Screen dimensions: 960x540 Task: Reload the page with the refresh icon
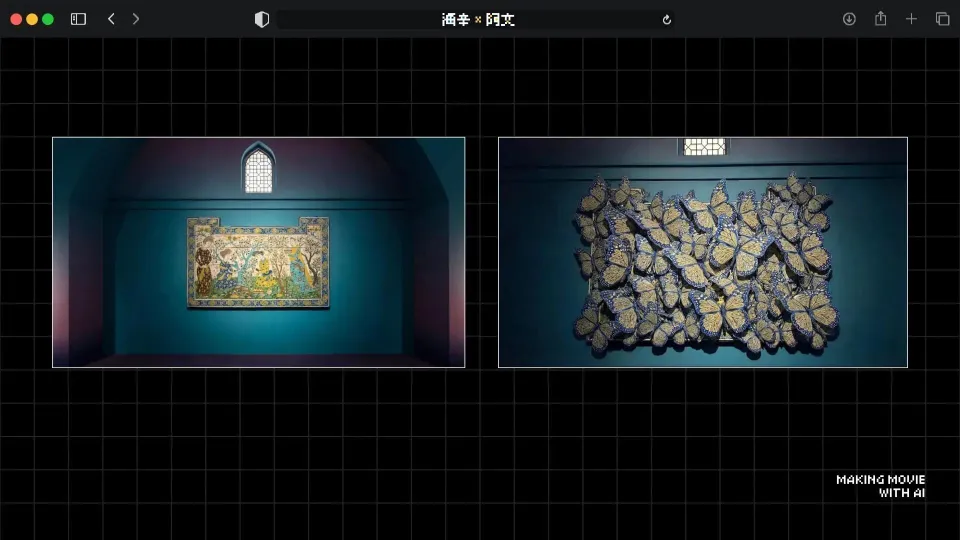tap(667, 20)
